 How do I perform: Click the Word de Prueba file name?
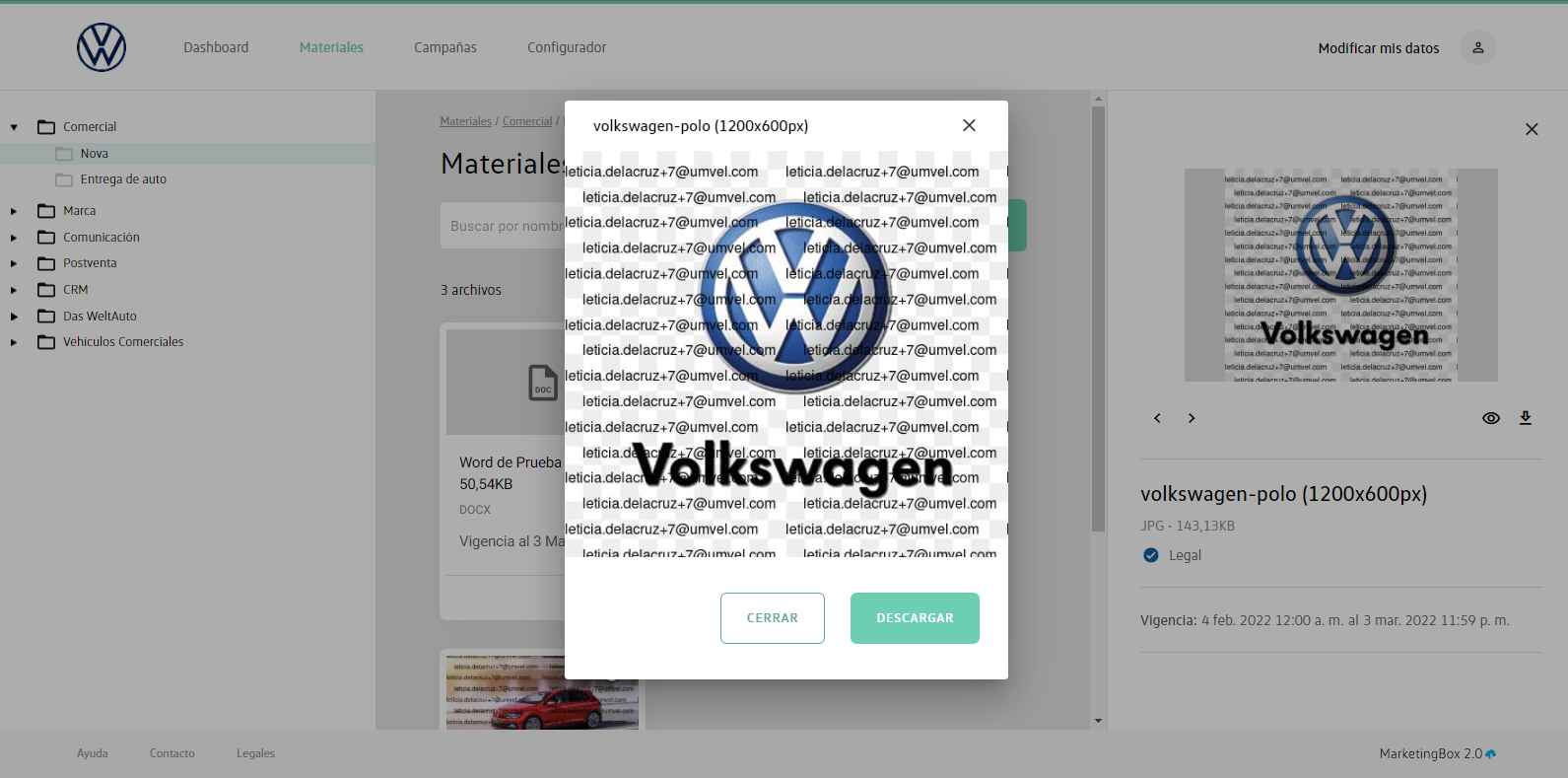[x=511, y=462]
